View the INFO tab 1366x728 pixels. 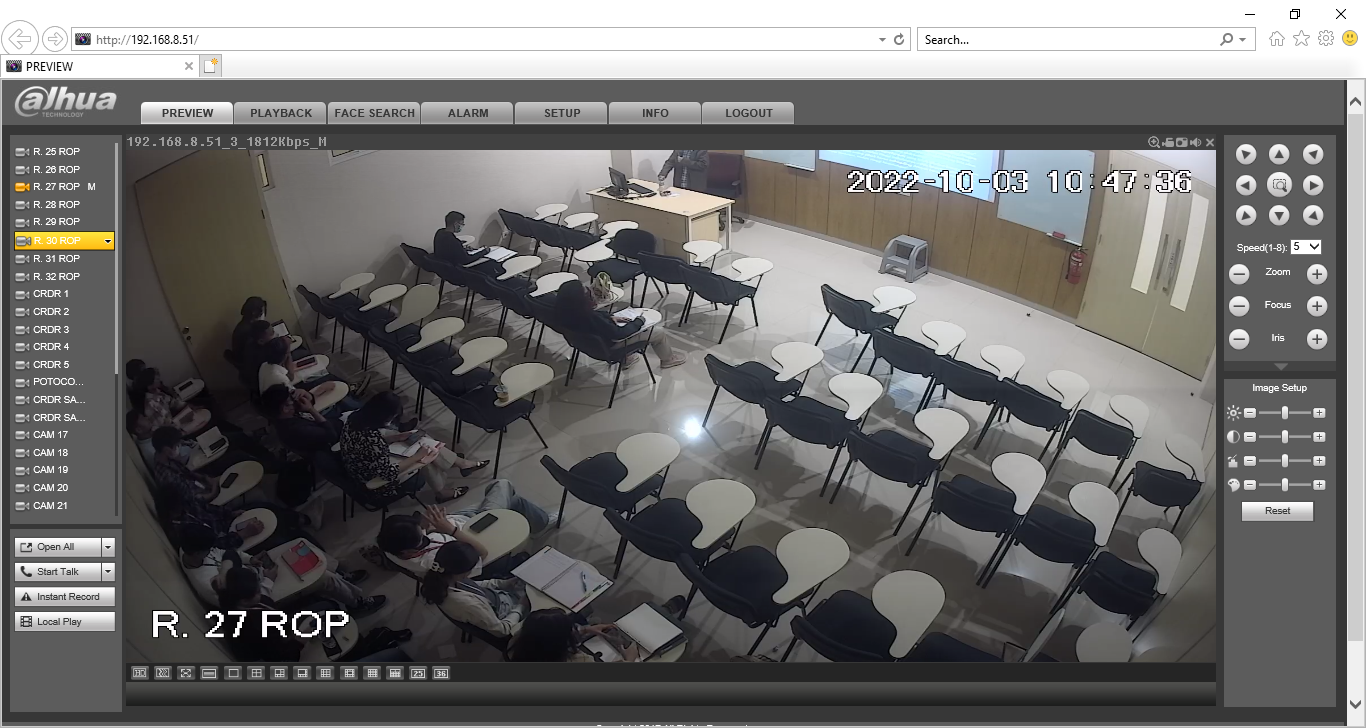click(655, 113)
